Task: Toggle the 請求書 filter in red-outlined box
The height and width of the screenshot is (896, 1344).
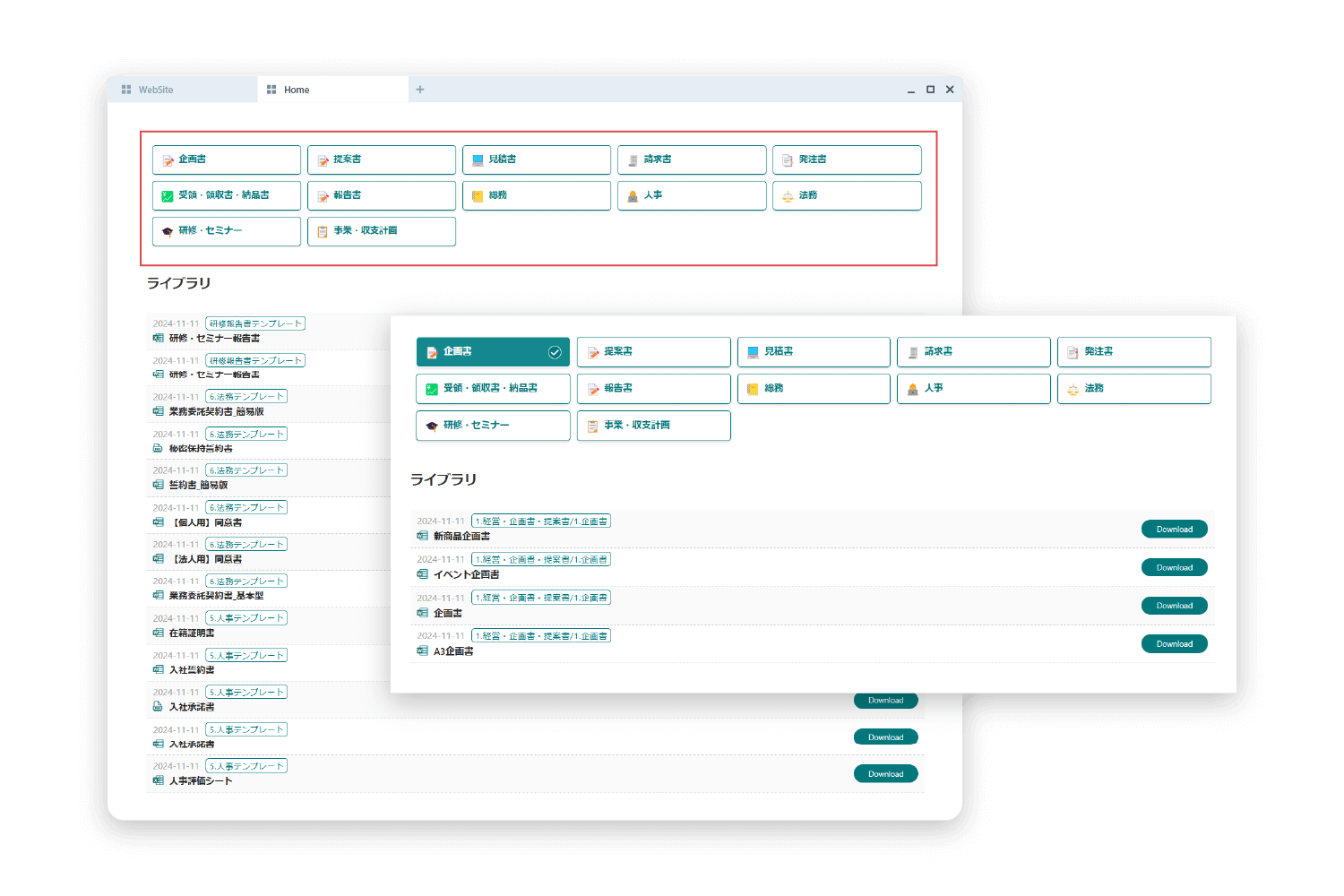Action: tap(691, 159)
